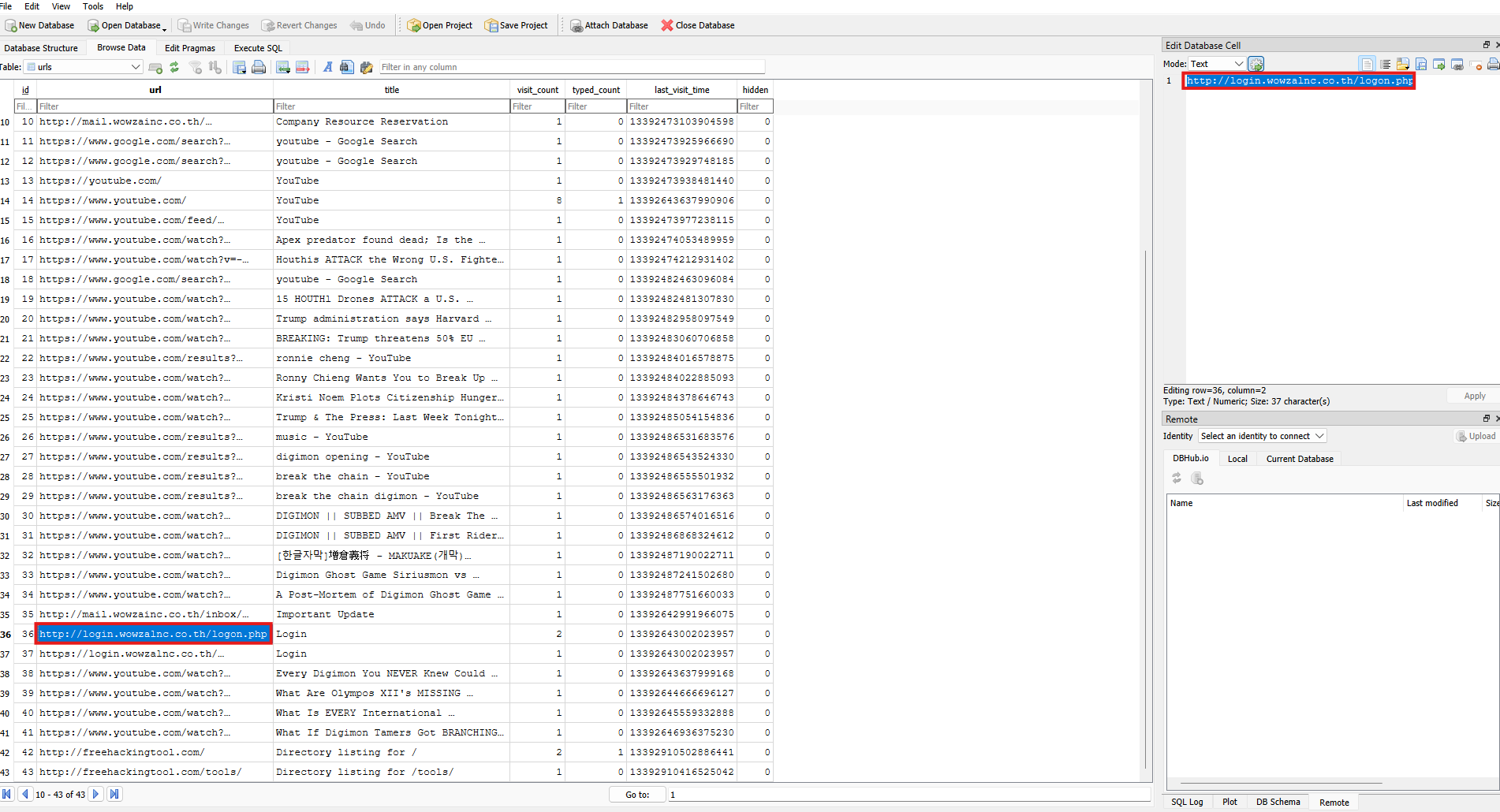1500x812 pixels.
Task: Jump to the last page of records
Action: point(114,794)
